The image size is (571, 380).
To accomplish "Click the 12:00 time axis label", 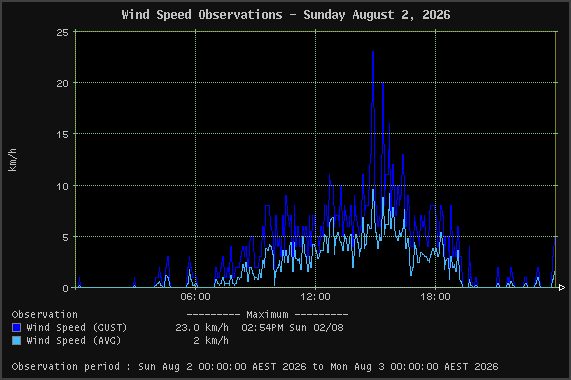I will (315, 297).
